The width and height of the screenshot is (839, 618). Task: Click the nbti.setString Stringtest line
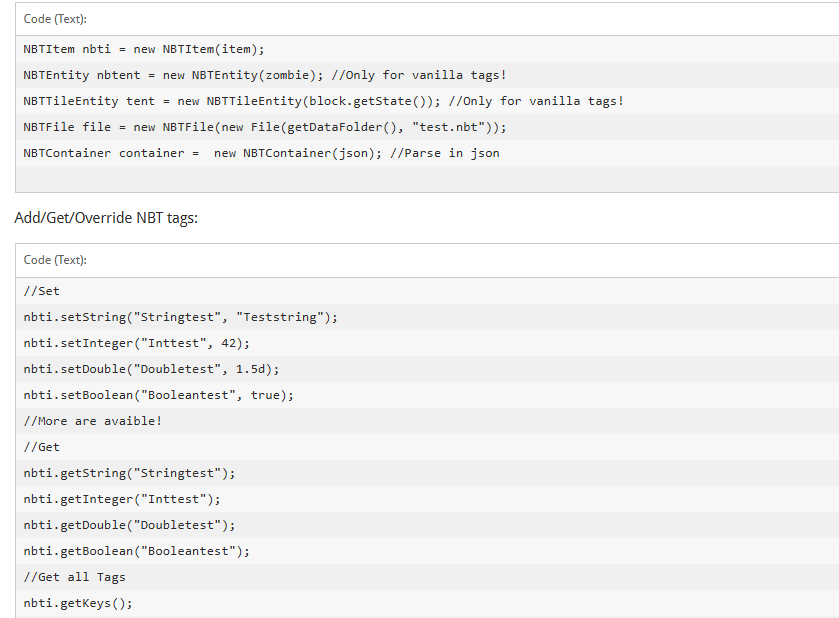(181, 317)
